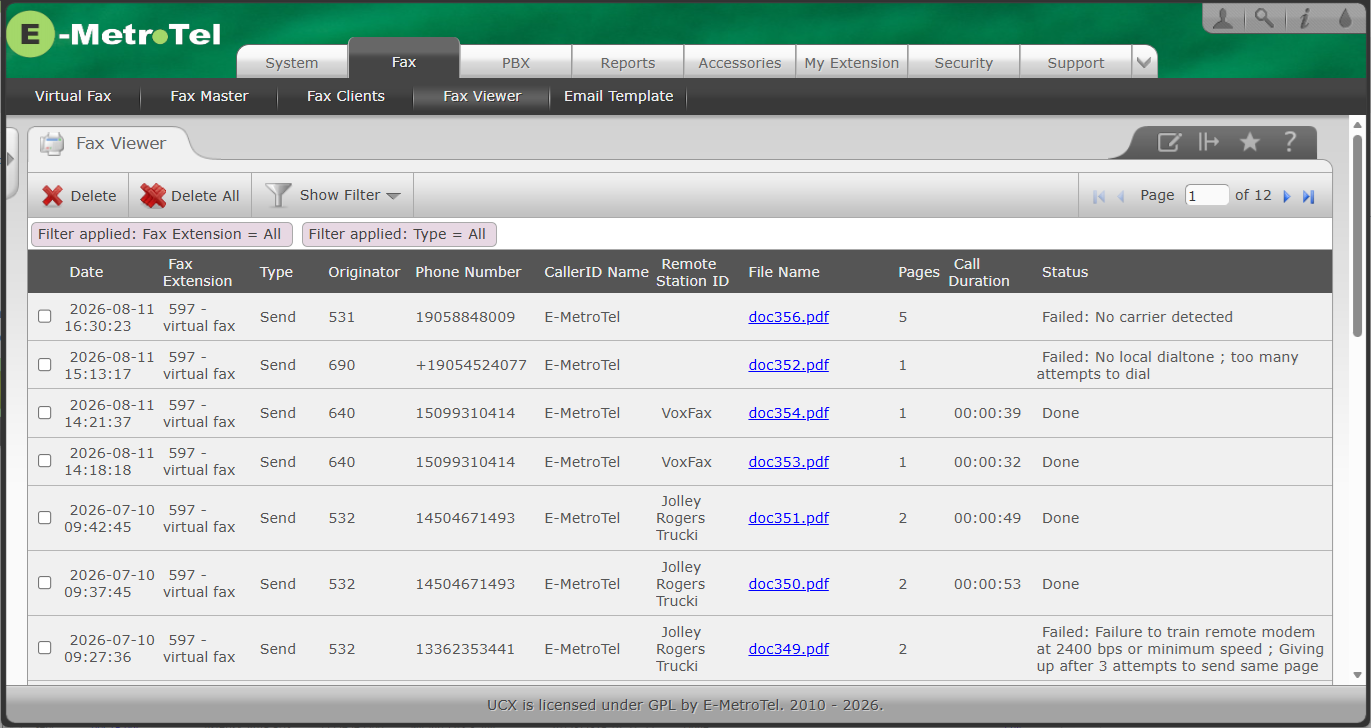Image resolution: width=1371 pixels, height=728 pixels.
Task: Open the user profile icon
Action: coord(1222,18)
